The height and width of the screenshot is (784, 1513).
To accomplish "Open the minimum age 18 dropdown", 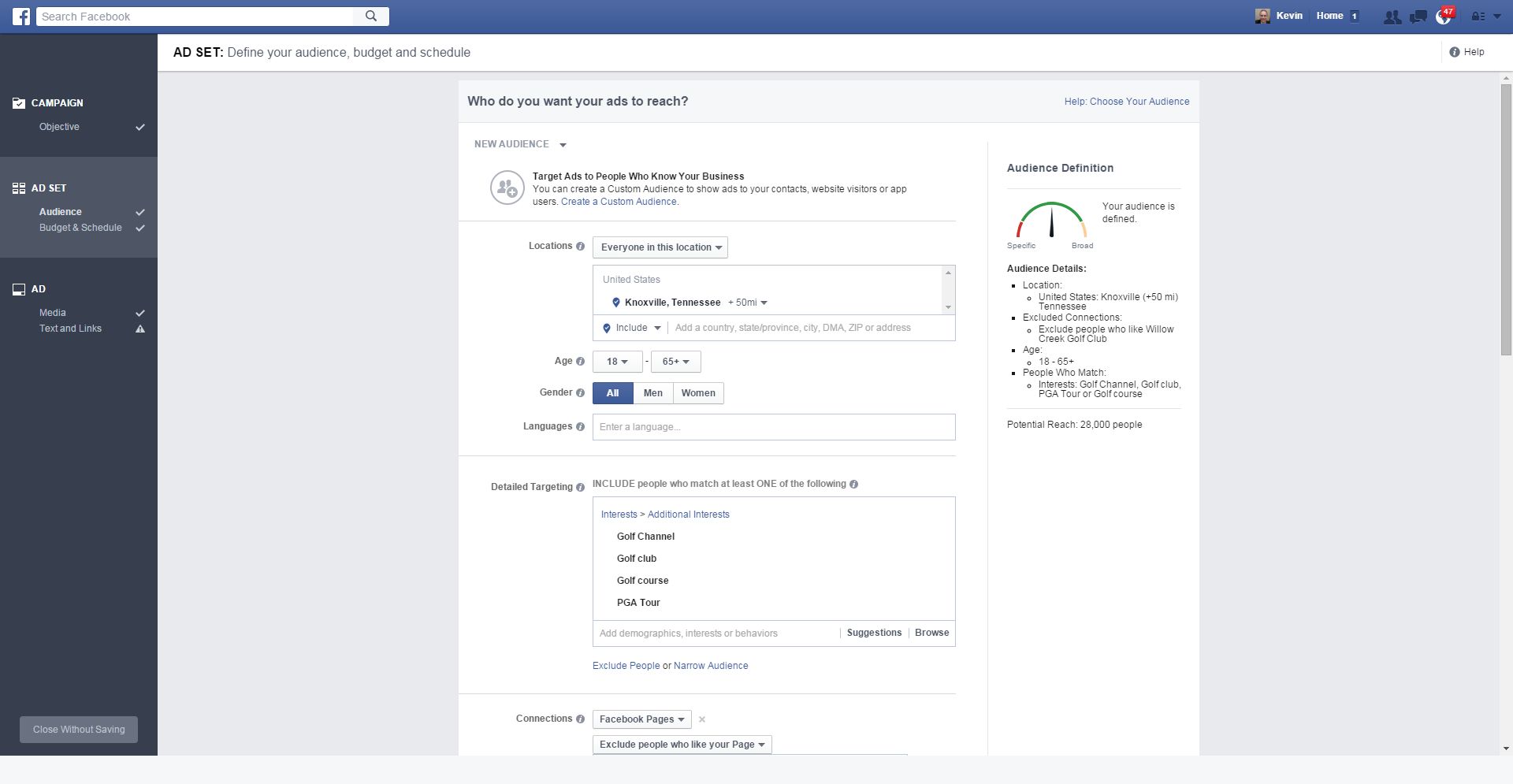I will pyautogui.click(x=617, y=362).
